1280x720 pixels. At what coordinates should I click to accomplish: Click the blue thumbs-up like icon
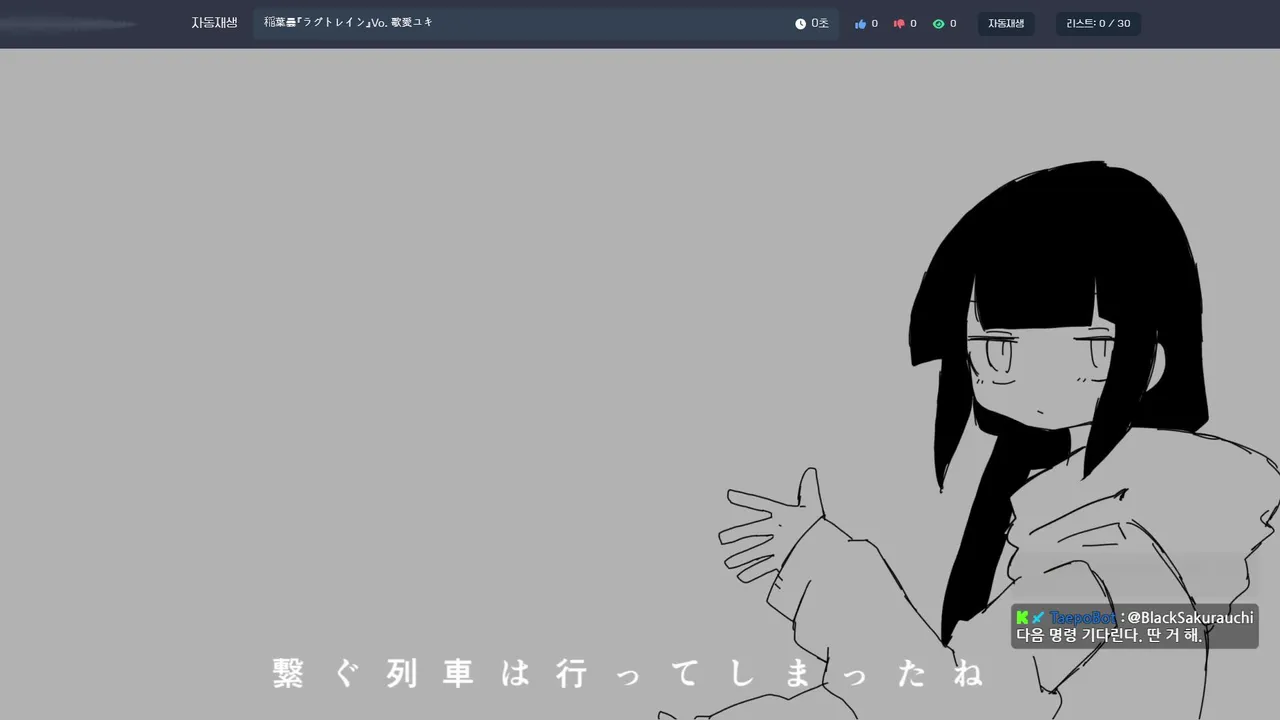point(860,24)
